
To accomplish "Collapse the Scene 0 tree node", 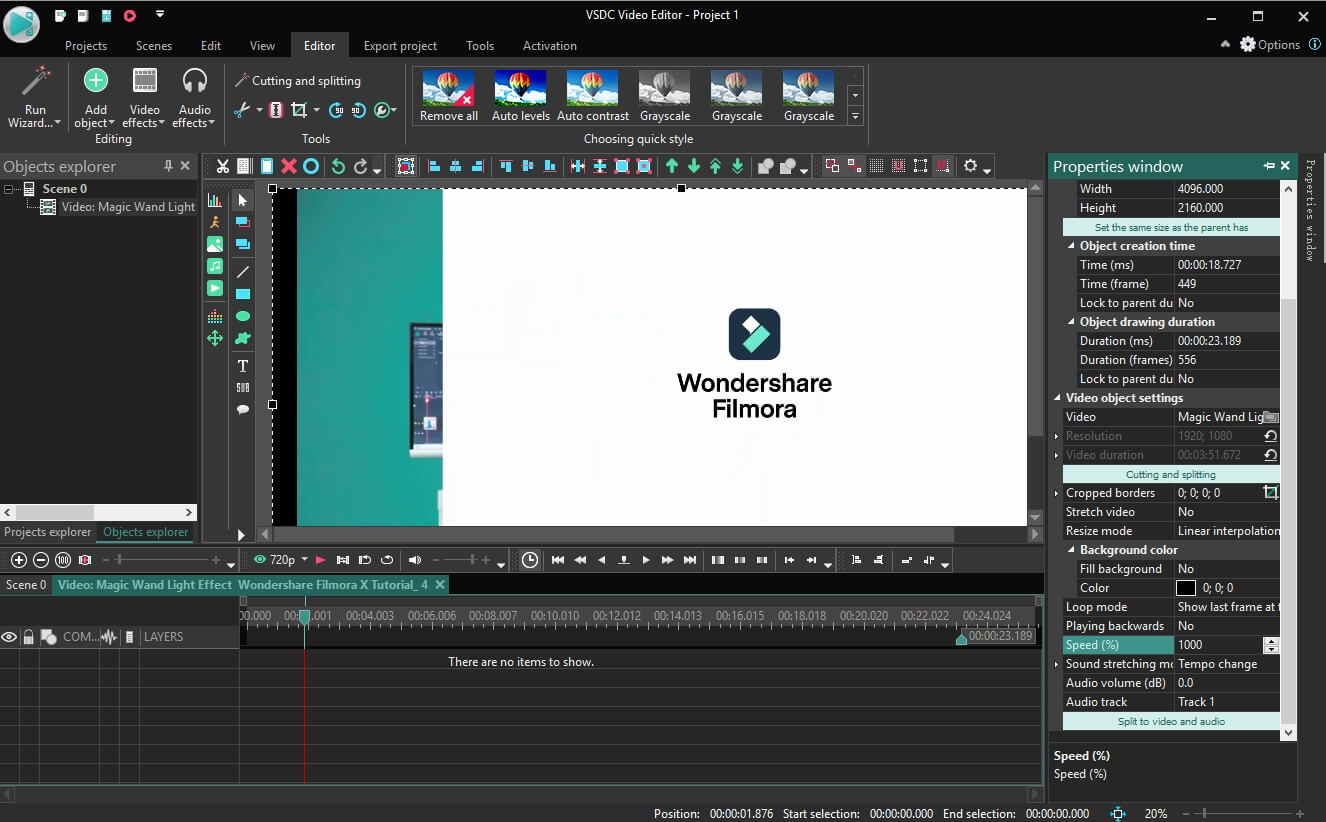I will (9, 189).
